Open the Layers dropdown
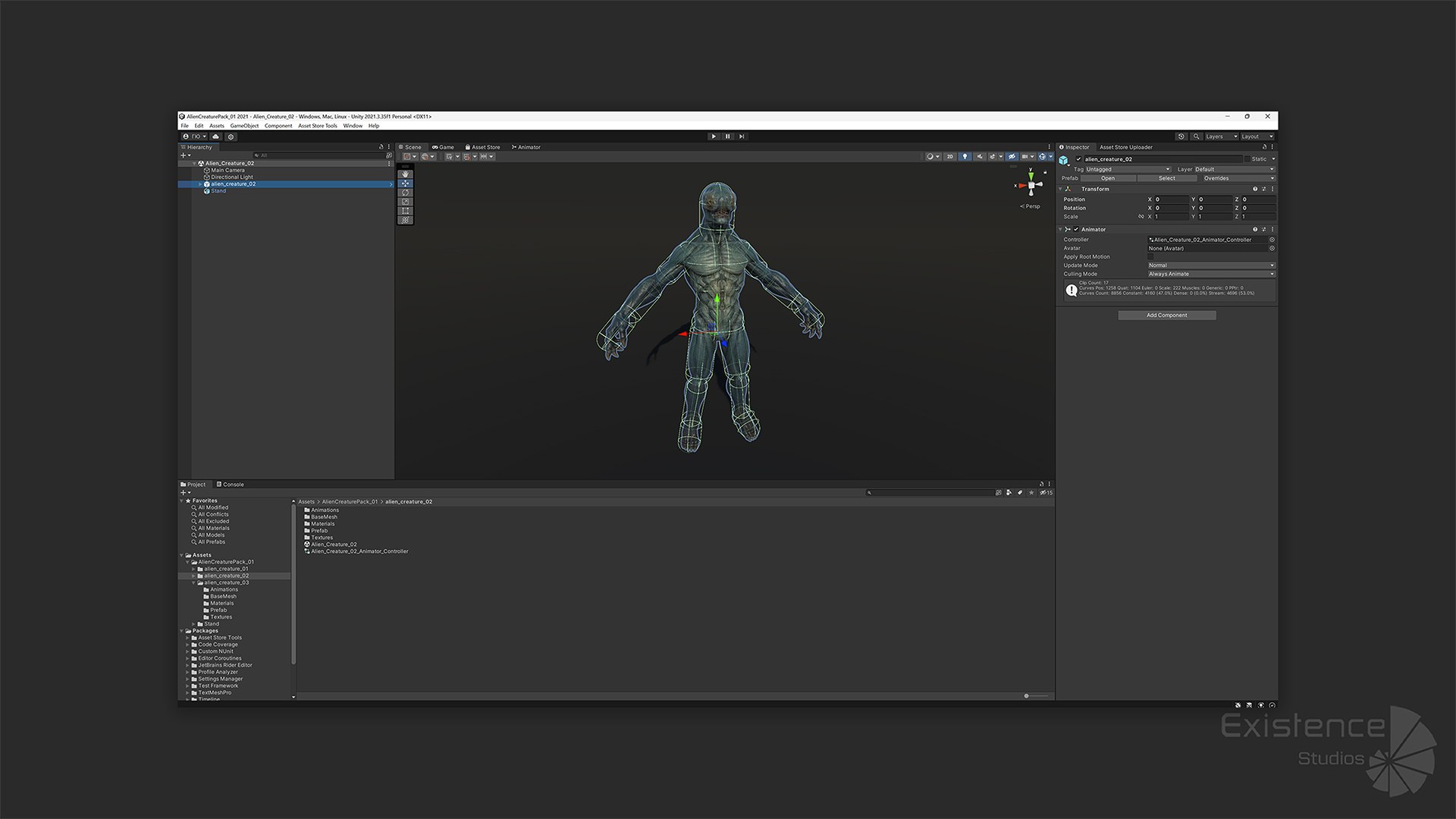The image size is (1456, 819). pyautogui.click(x=1221, y=136)
